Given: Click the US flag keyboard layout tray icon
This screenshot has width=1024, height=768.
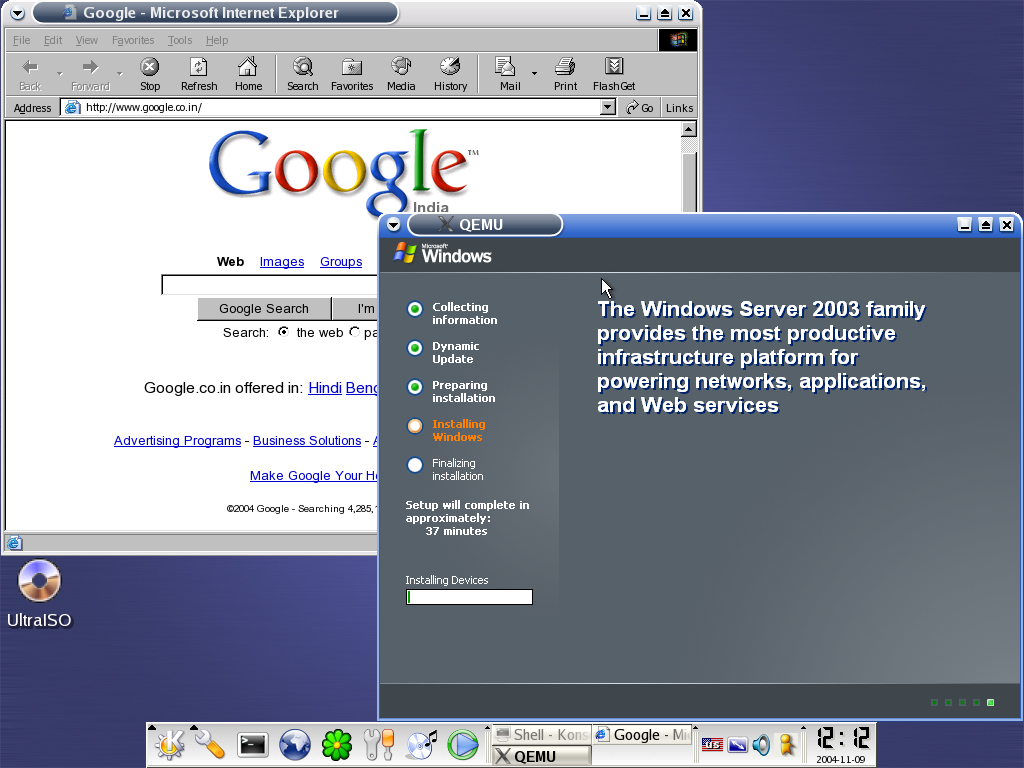Looking at the screenshot, I should click(x=712, y=744).
